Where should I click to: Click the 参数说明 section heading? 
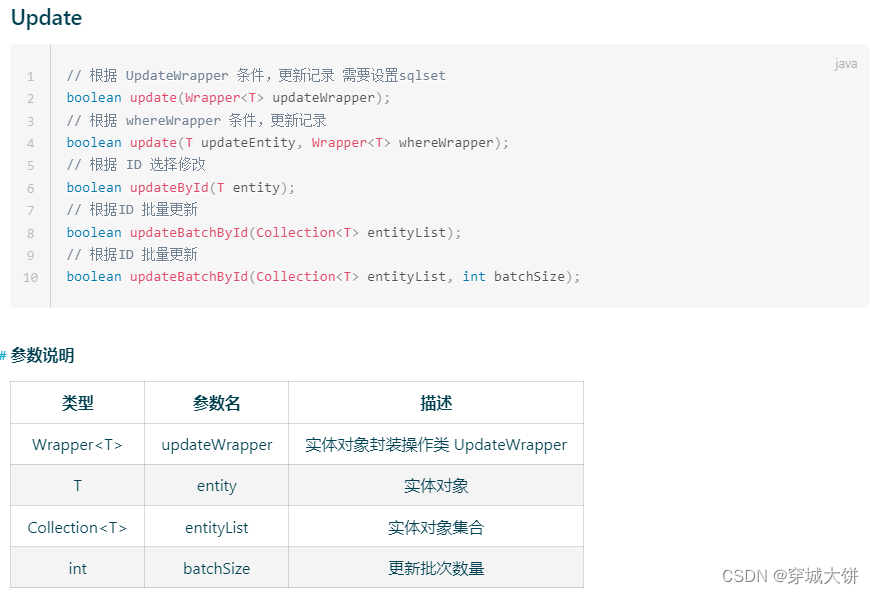pos(42,356)
